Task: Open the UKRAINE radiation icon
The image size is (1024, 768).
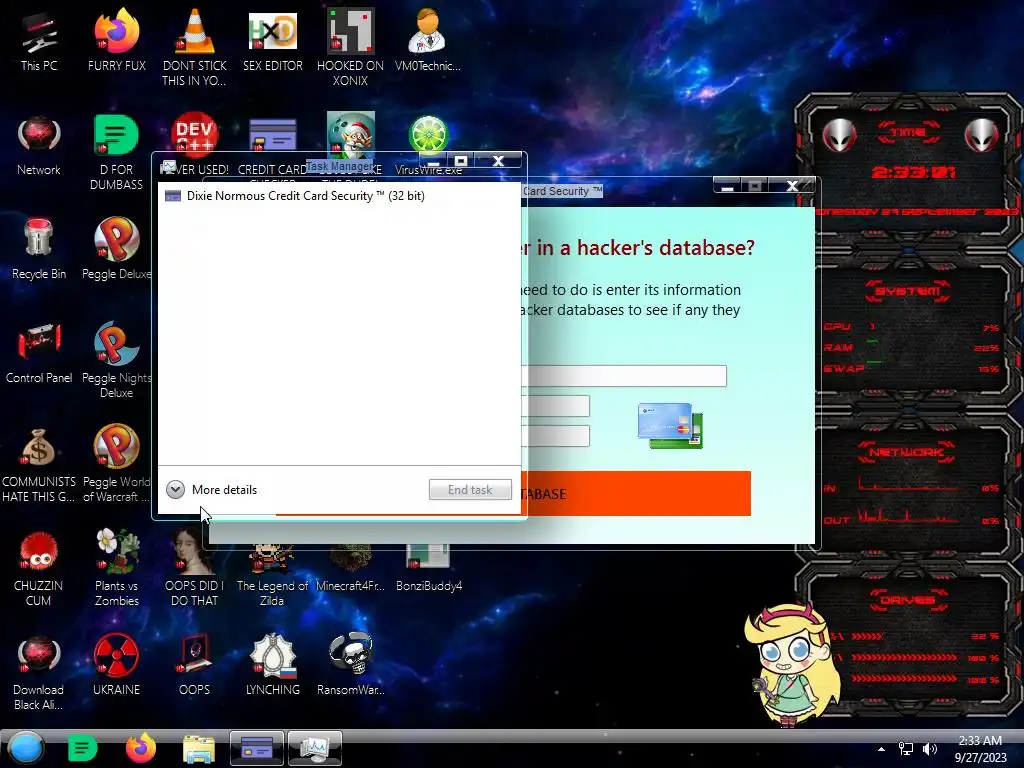Action: click(x=116, y=664)
